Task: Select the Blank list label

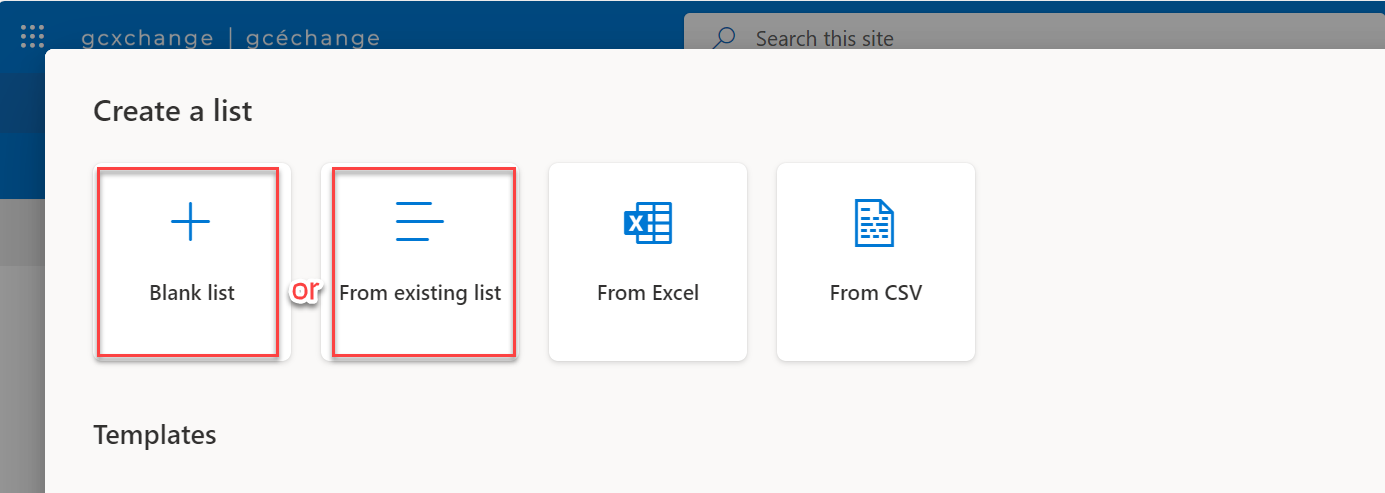Action: click(x=192, y=293)
